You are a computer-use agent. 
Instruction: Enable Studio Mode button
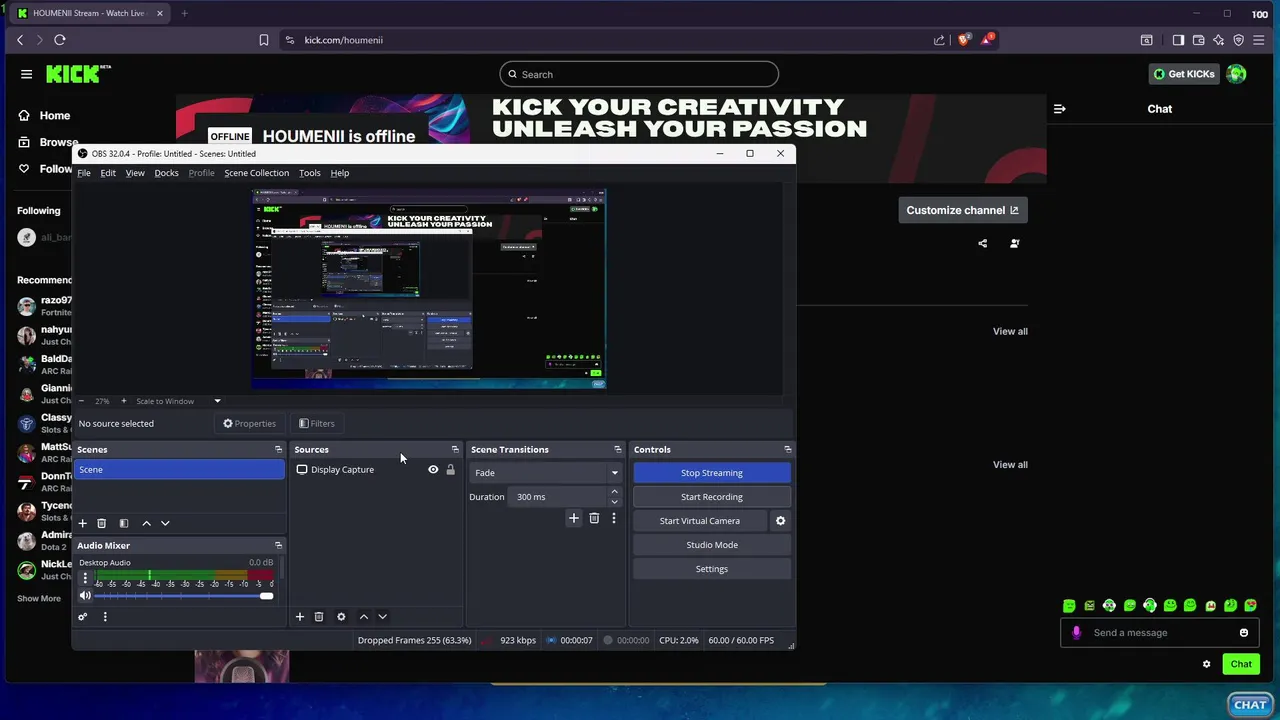[712, 545]
